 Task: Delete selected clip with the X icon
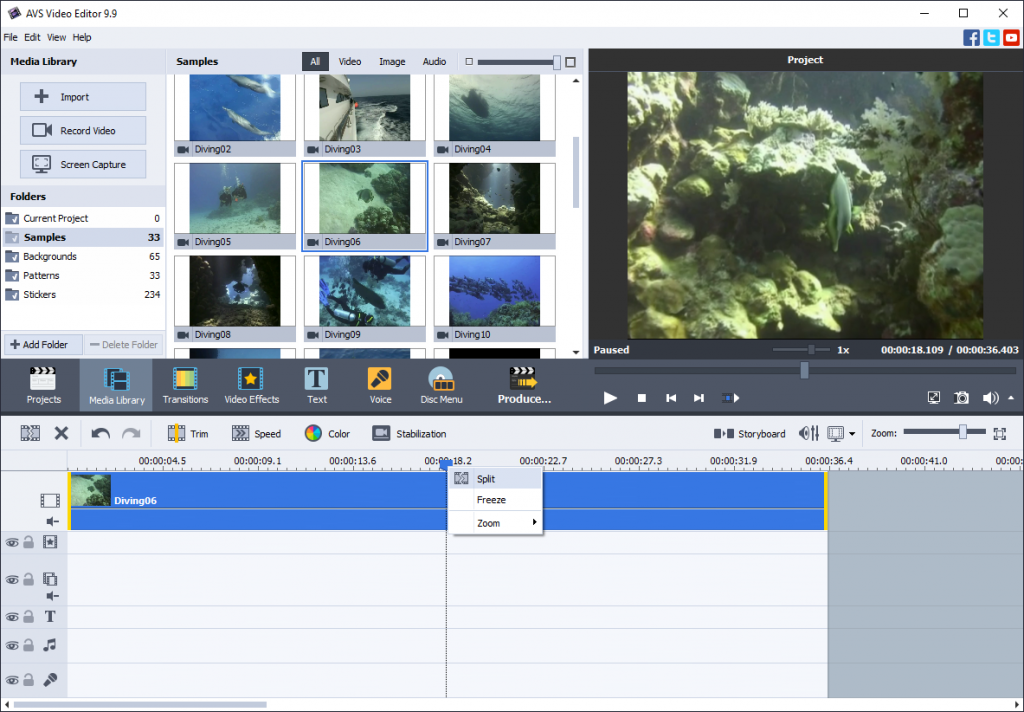pos(61,434)
